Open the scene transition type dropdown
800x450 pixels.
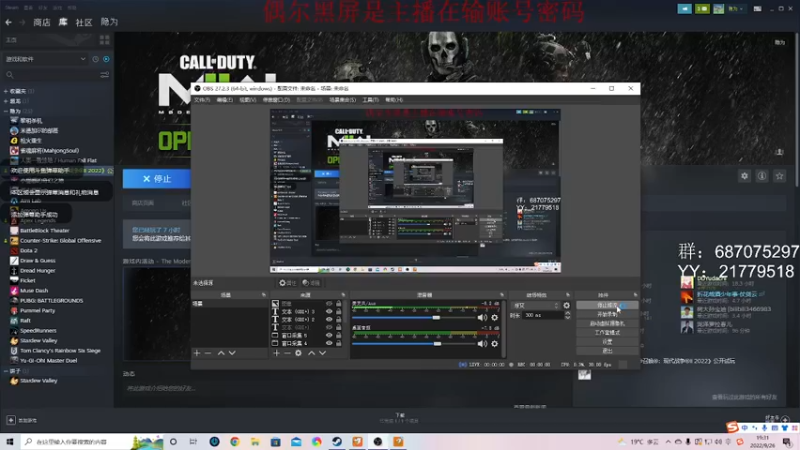pos(536,306)
